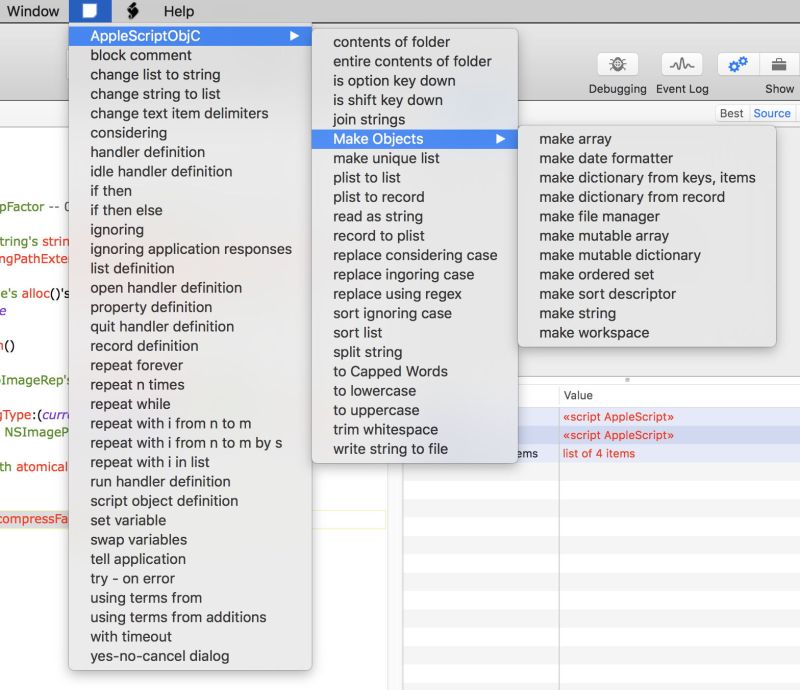Click the Value column header
800x690 pixels.
(578, 394)
